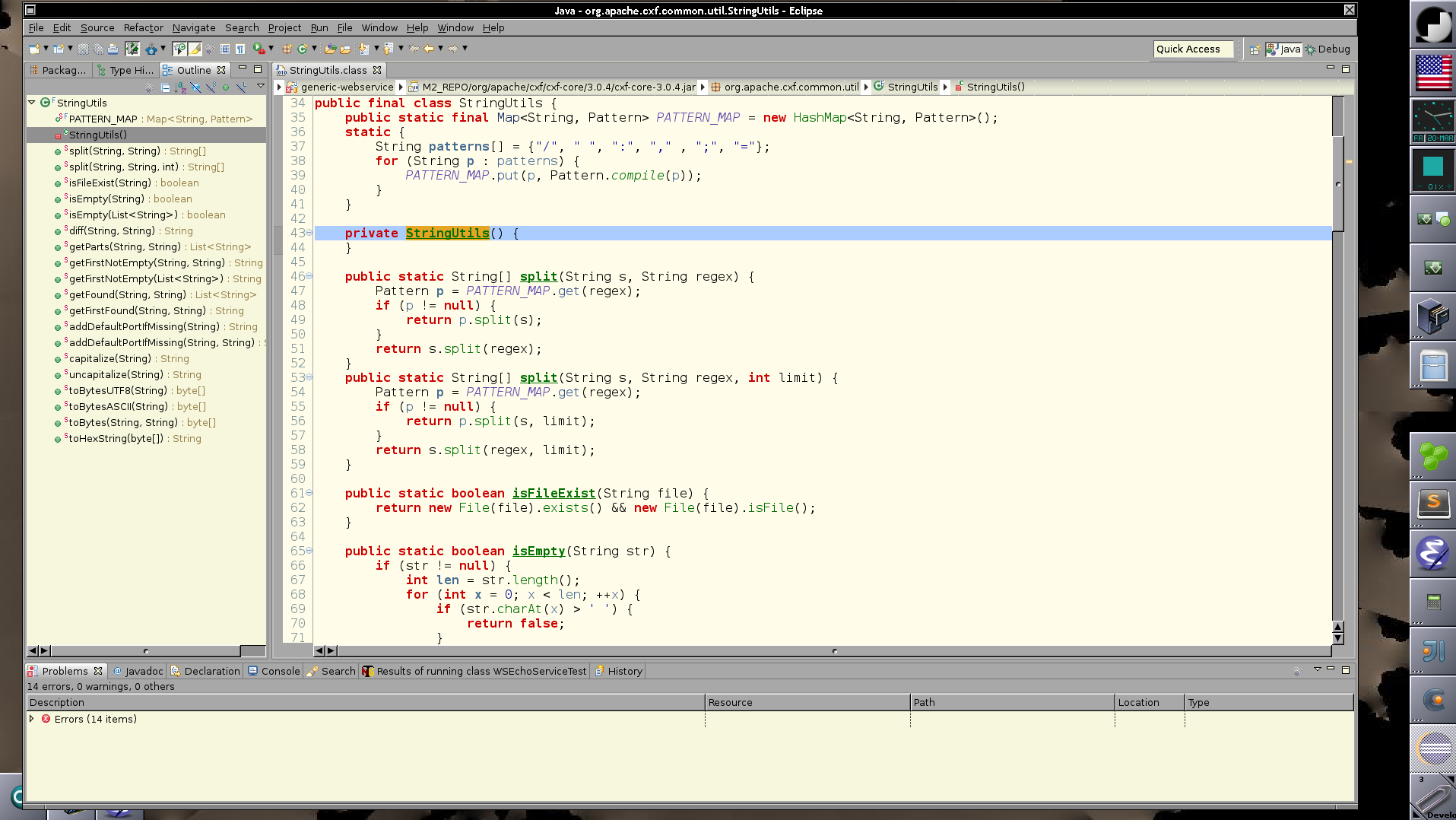Maximize the Outline view panel
The height and width of the screenshot is (820, 1456).
(x=258, y=69)
